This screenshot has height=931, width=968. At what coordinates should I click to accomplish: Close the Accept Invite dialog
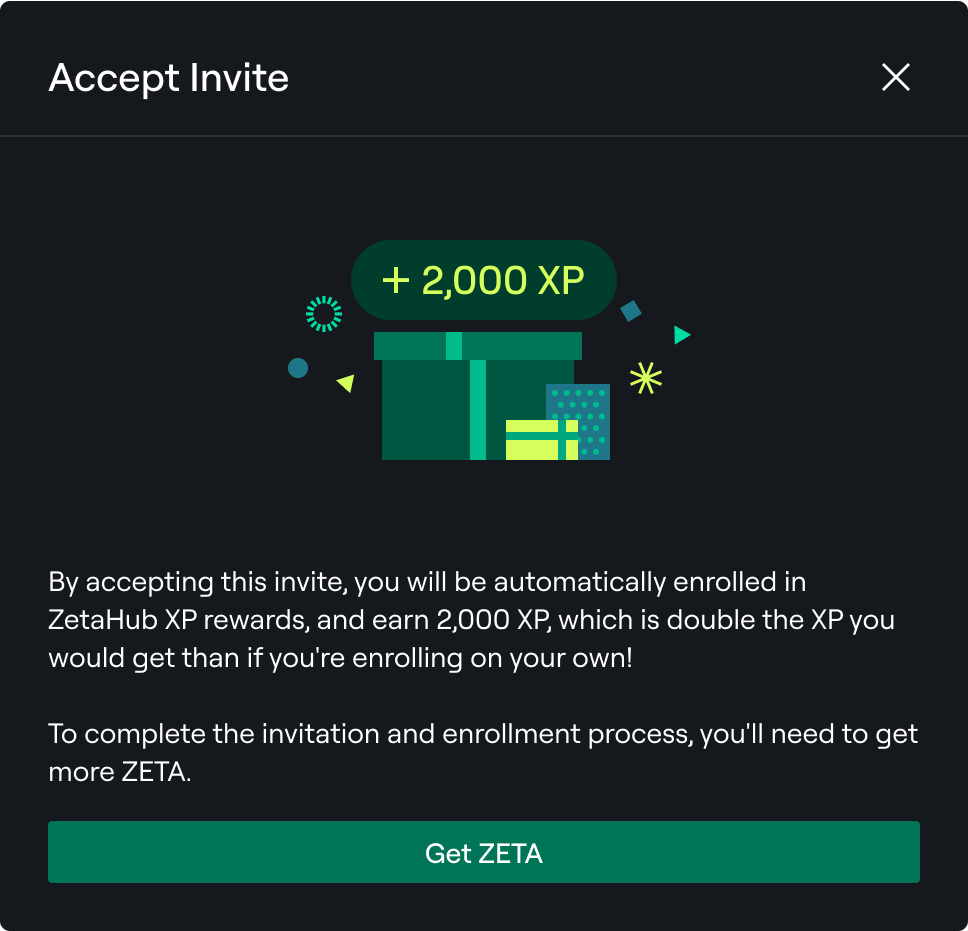click(895, 77)
